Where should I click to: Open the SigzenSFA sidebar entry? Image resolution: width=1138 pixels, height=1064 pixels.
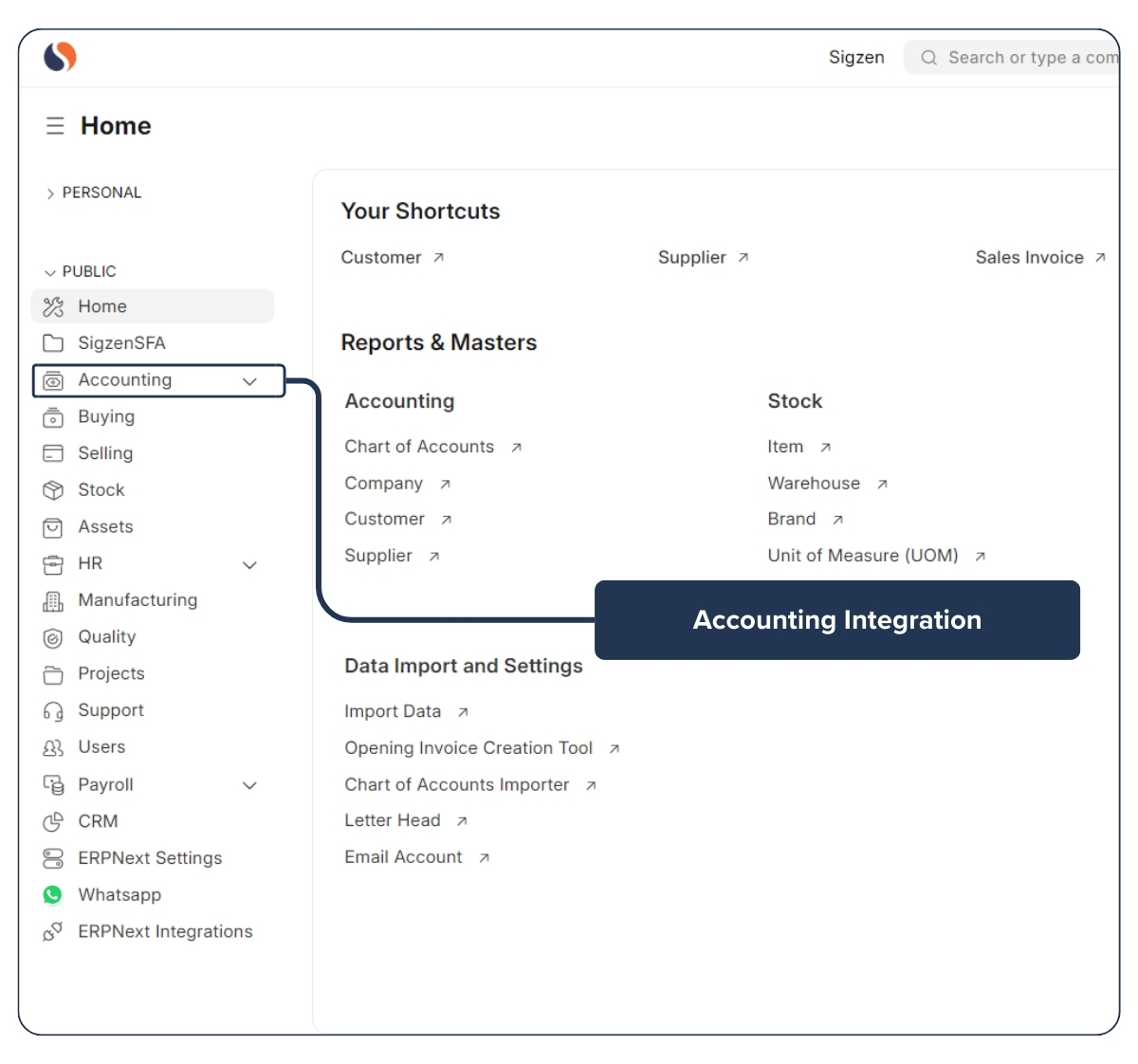121,343
